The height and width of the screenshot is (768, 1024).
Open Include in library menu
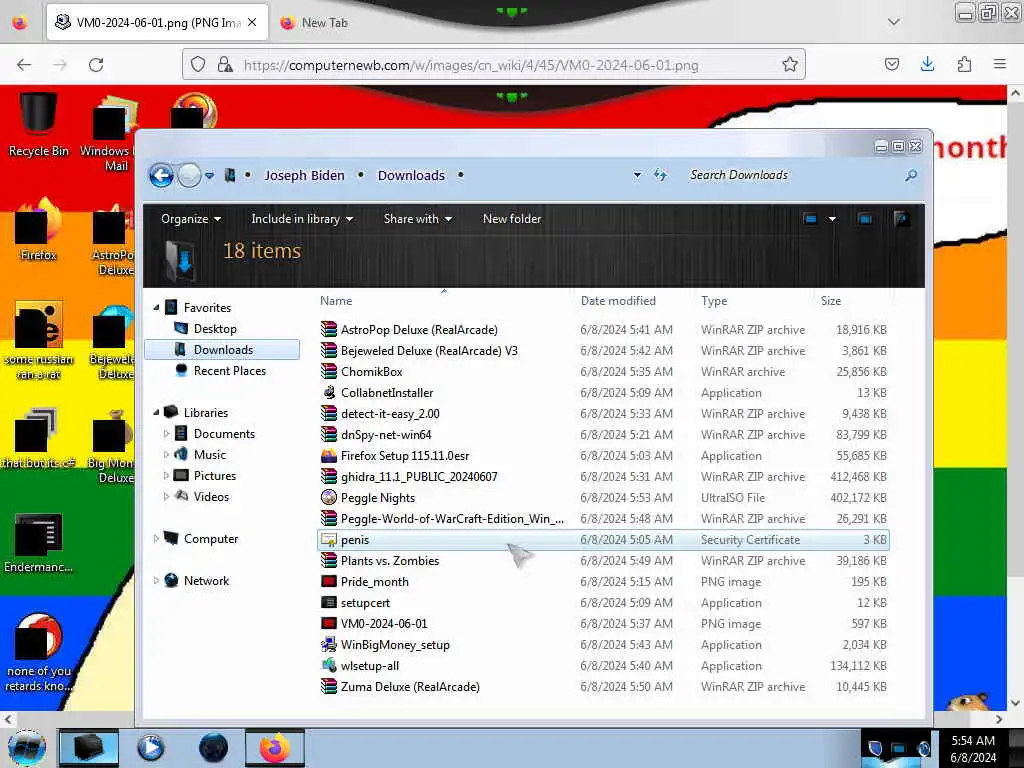[302, 219]
